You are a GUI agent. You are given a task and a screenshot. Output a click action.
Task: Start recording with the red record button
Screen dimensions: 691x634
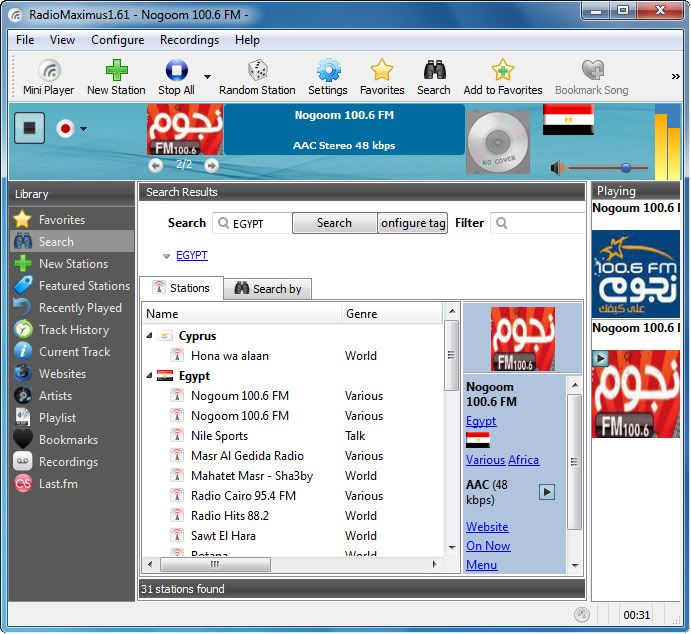point(65,129)
